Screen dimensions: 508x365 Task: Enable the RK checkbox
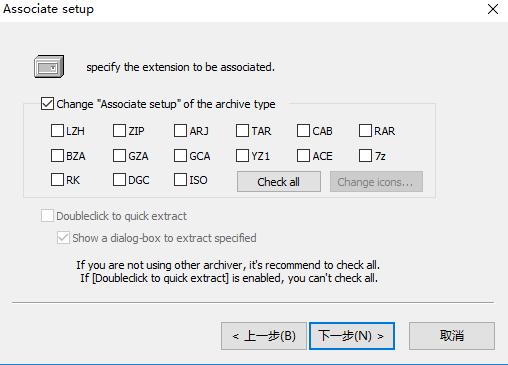click(x=57, y=180)
